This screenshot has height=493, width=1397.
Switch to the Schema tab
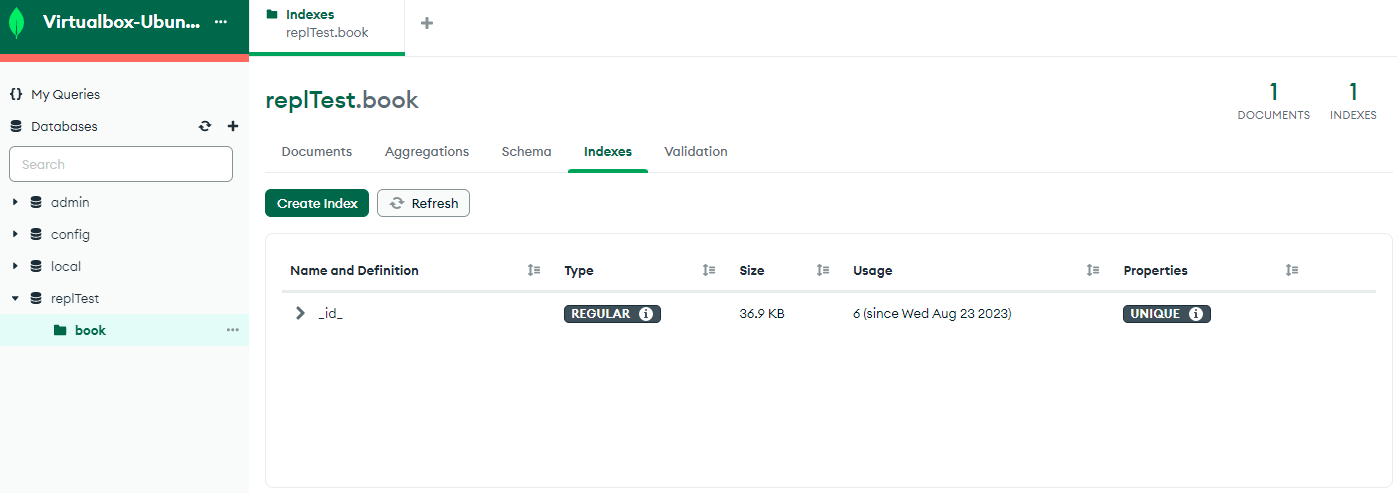tap(527, 152)
